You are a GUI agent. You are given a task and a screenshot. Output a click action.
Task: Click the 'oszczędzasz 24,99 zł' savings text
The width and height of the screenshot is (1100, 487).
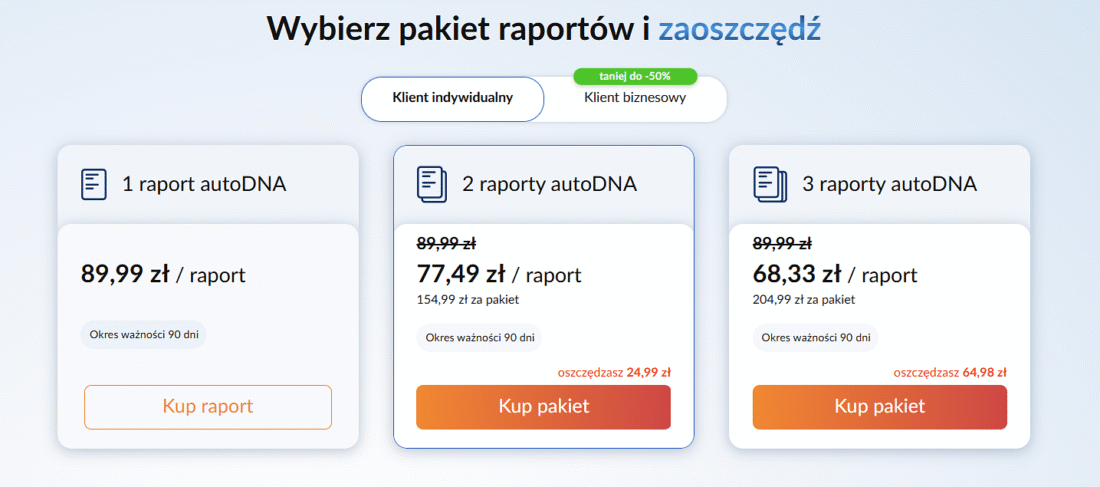(x=614, y=372)
